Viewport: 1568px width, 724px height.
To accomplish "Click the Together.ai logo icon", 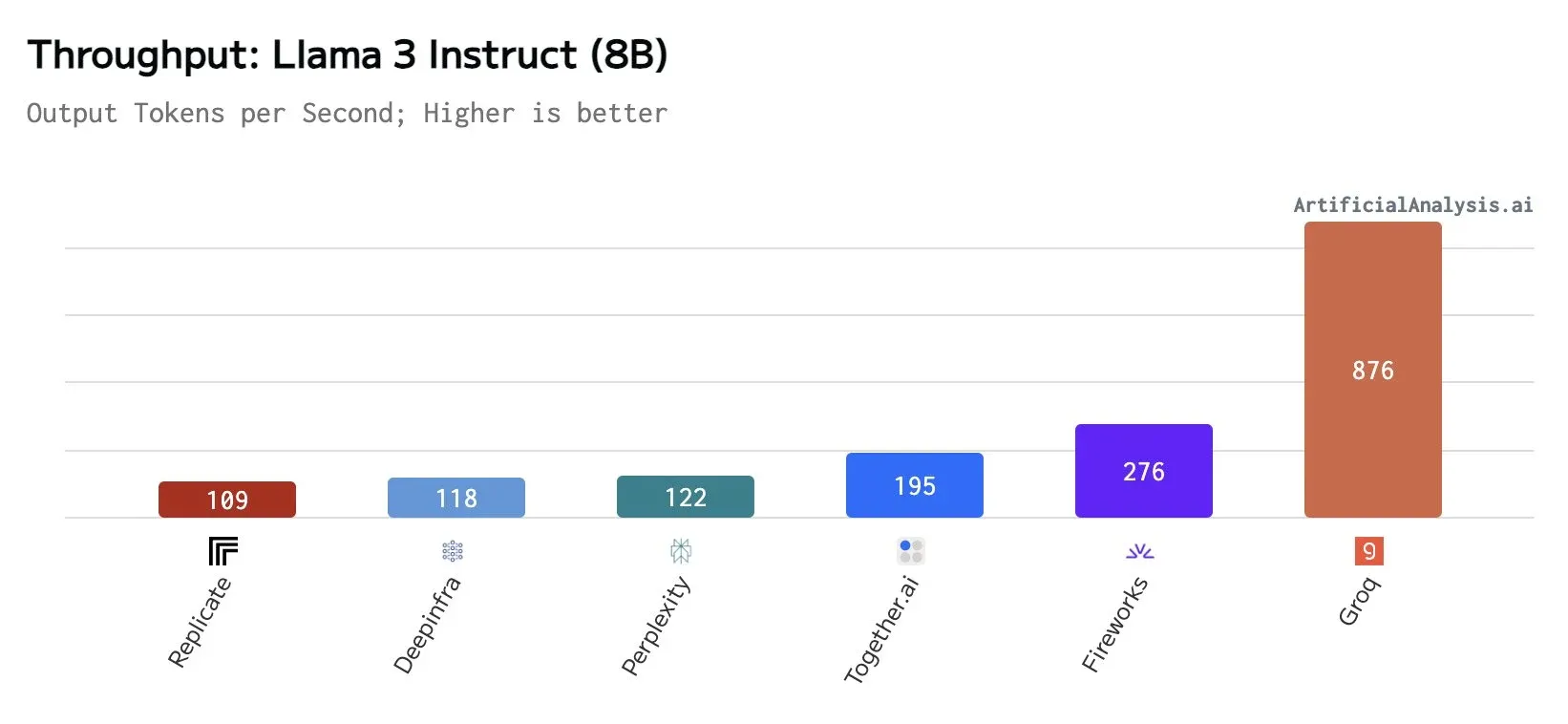I will [911, 551].
